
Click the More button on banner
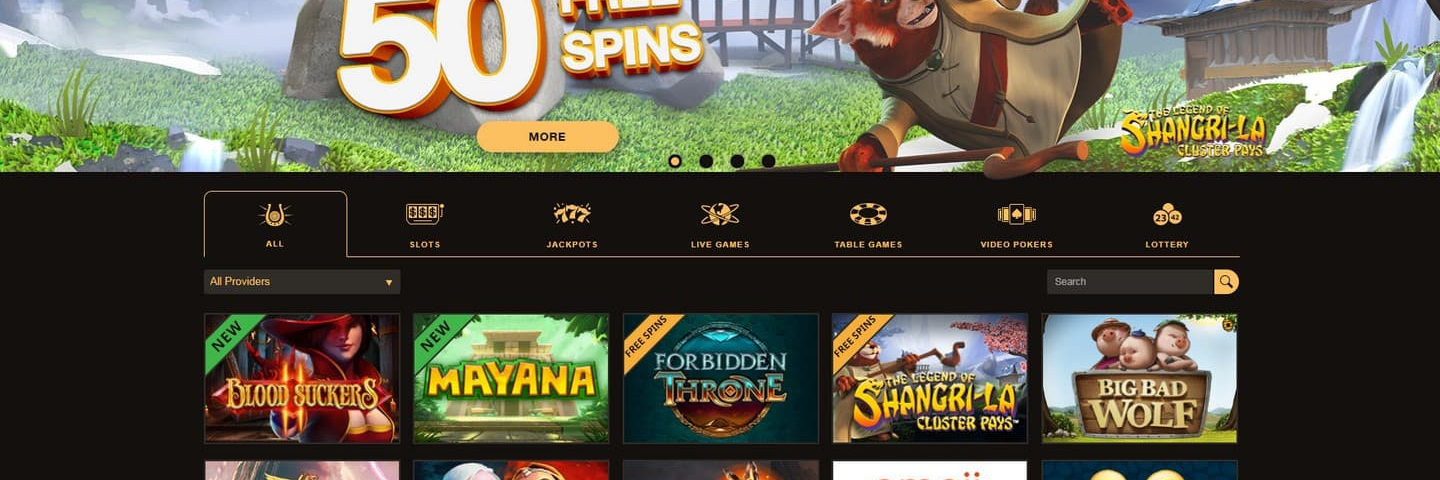547,137
